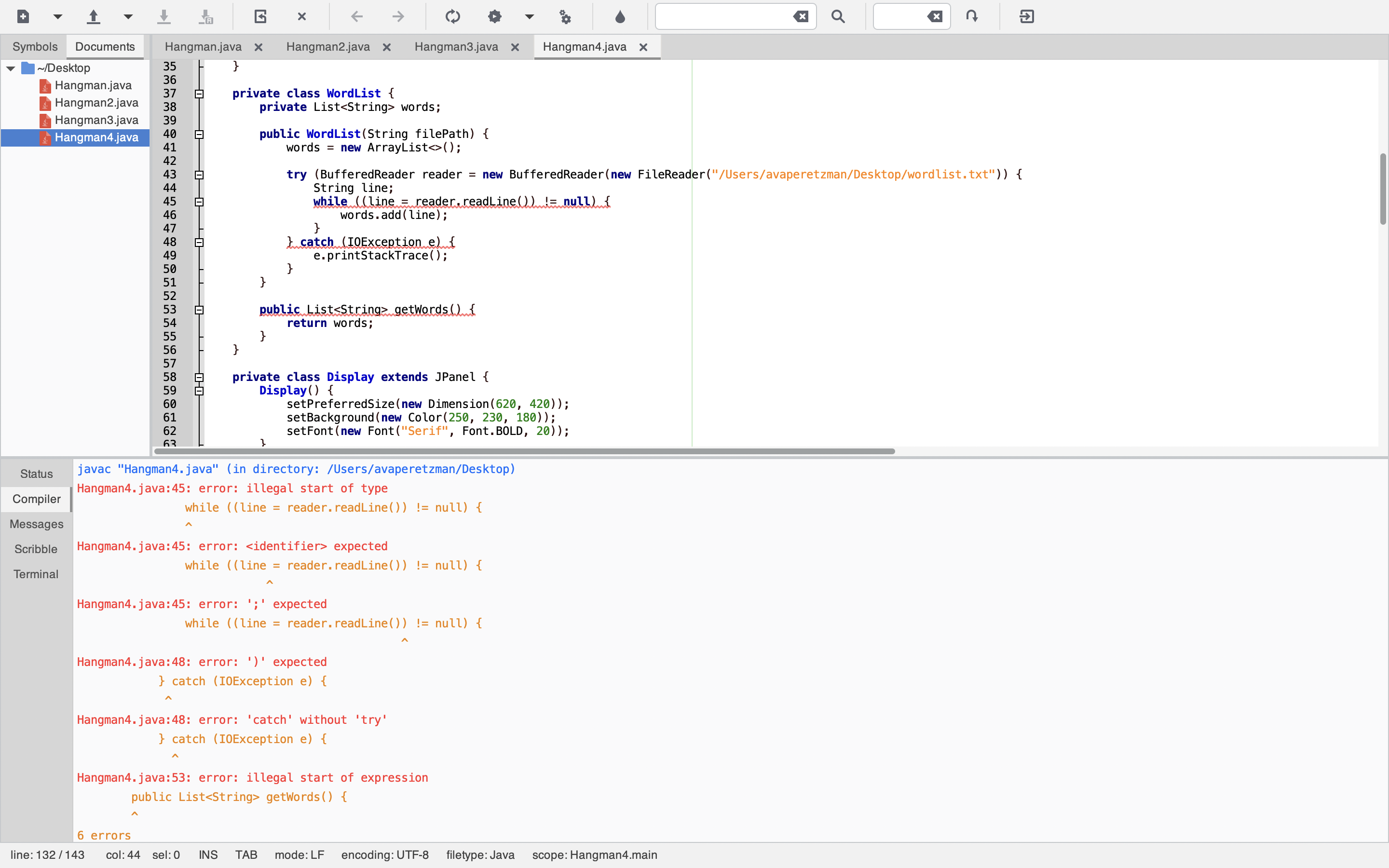Open the Terminal tab
1389x868 pixels.
(36, 574)
